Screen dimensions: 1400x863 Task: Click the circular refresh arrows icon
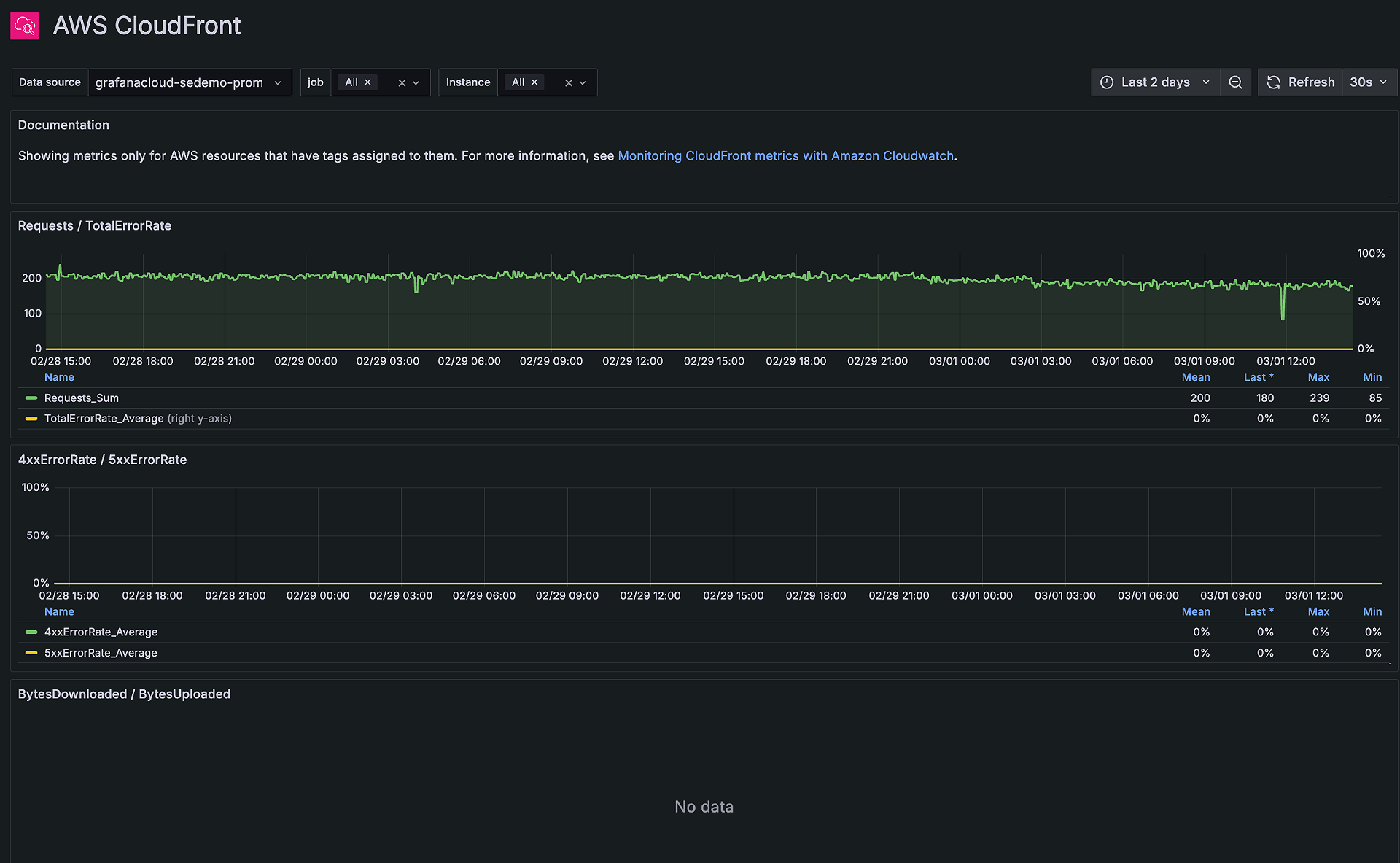tap(1273, 82)
